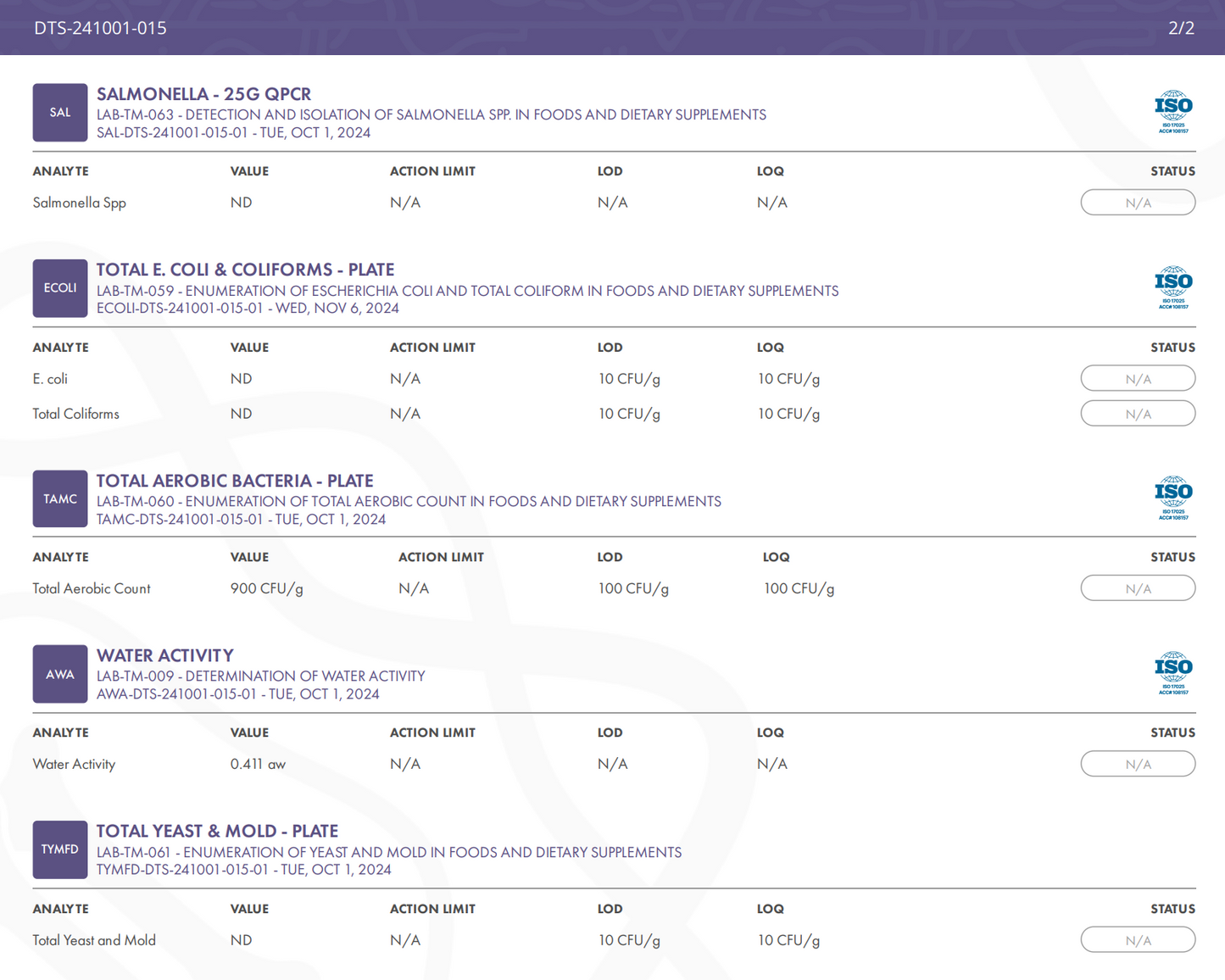
Task: Click the E. coli N/A status pill
Action: pyautogui.click(x=1138, y=379)
